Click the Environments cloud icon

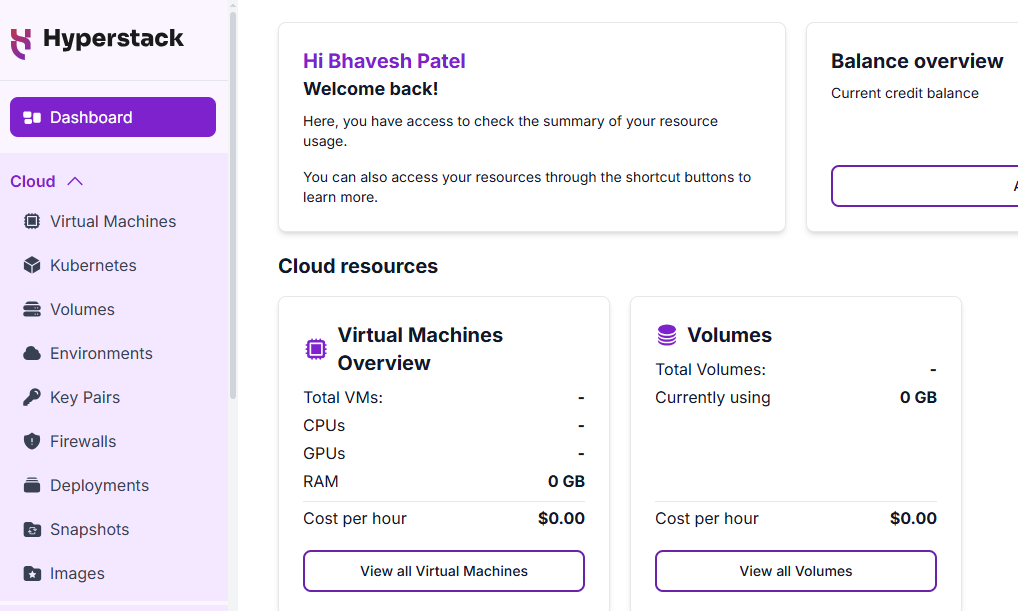coord(32,354)
